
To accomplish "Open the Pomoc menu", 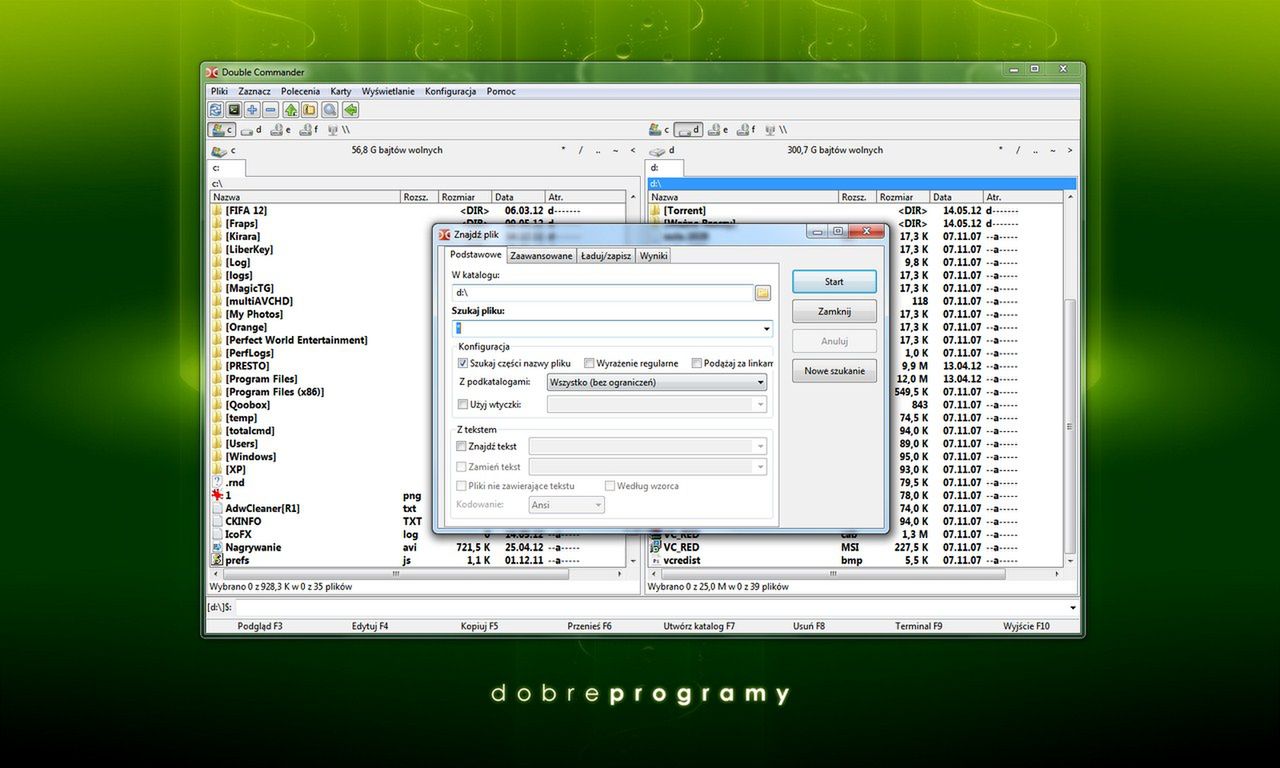I will (501, 91).
